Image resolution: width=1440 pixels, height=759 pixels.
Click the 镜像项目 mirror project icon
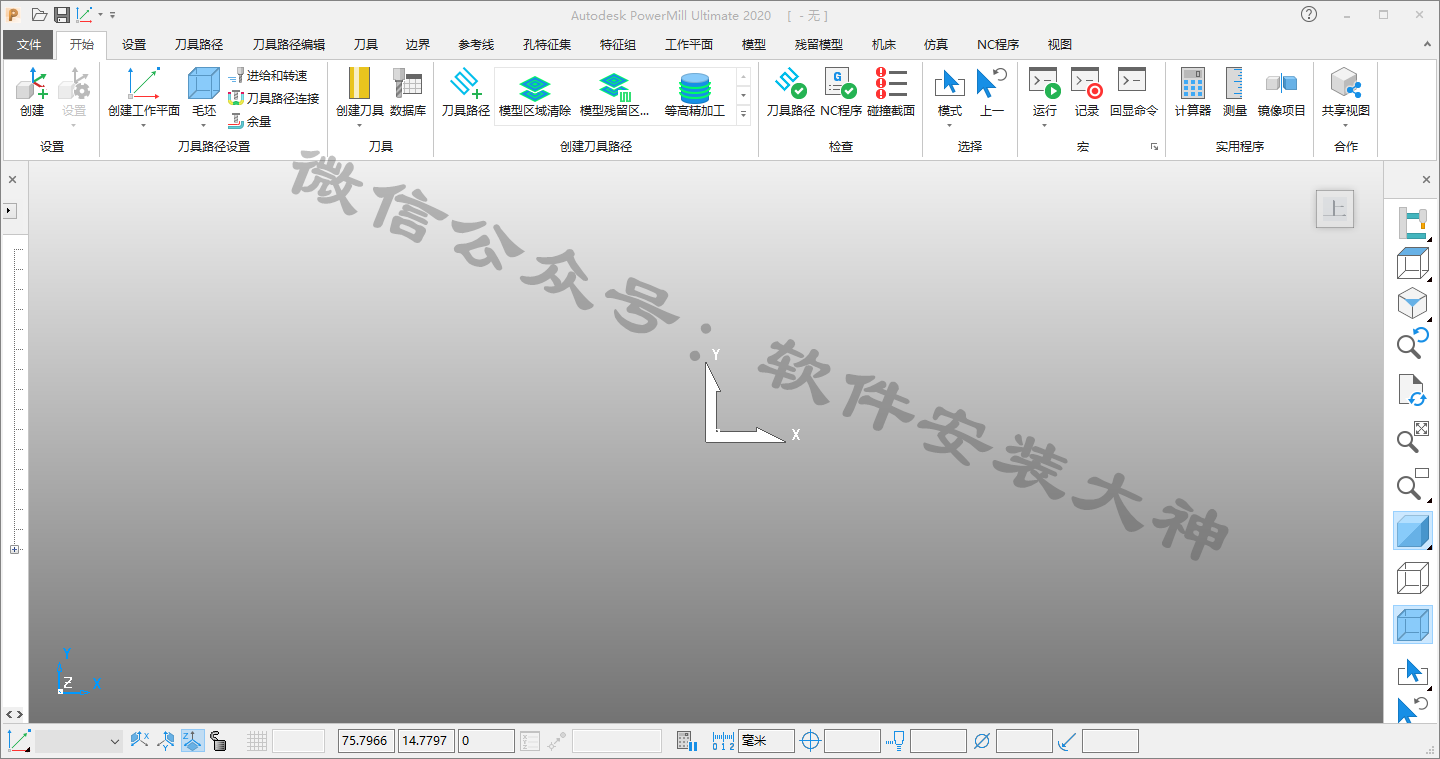click(x=1282, y=93)
